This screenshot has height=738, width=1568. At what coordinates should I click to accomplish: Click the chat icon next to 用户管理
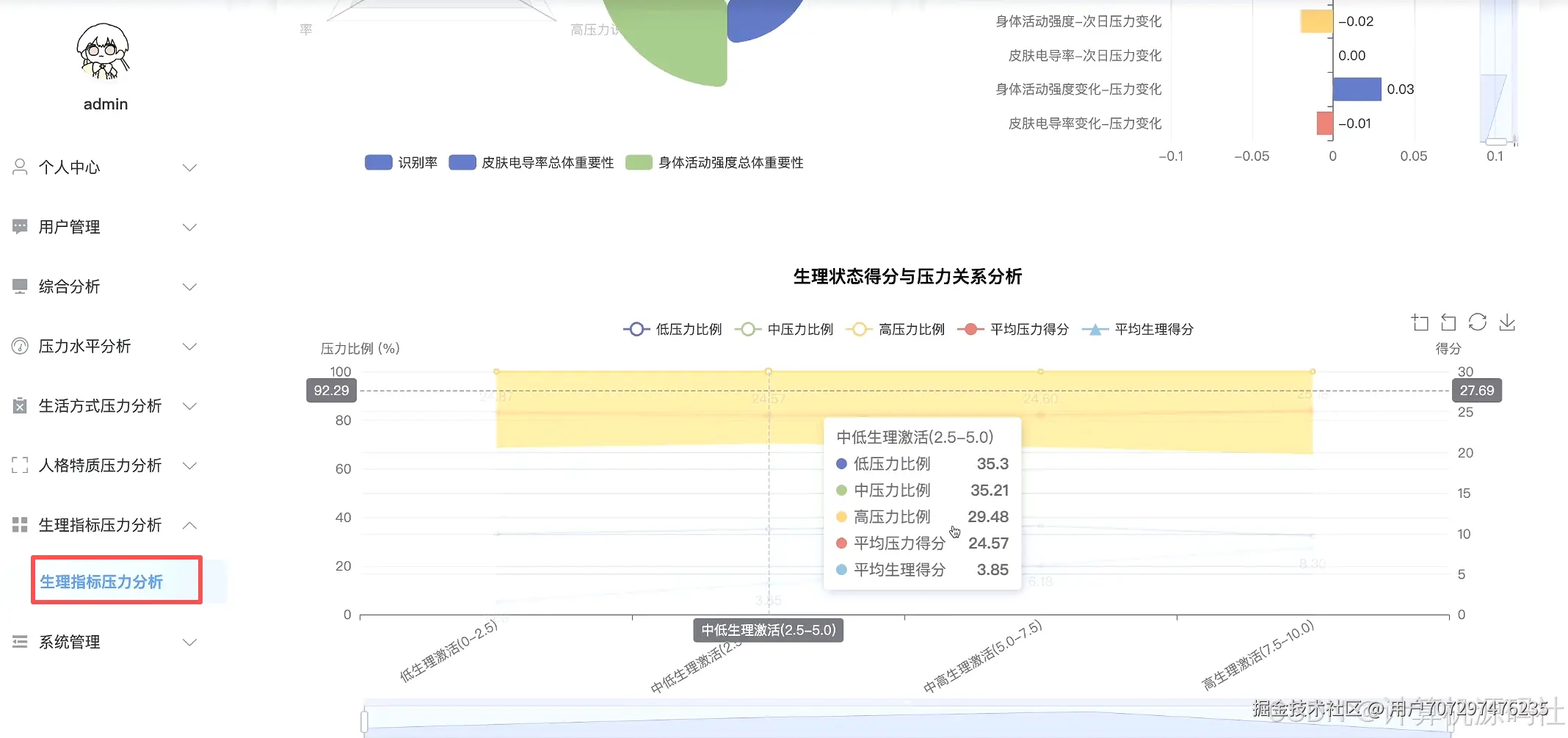pos(19,226)
